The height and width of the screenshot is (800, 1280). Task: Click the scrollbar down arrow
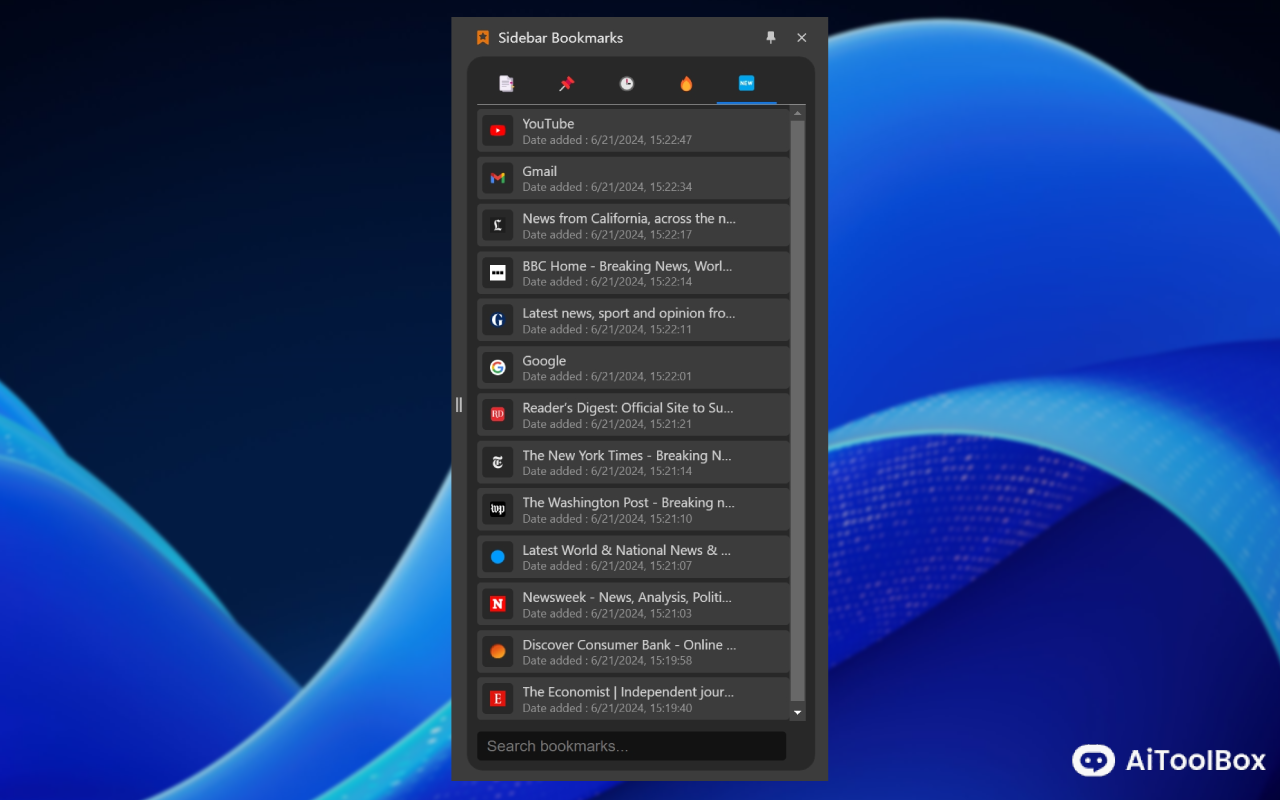pos(797,713)
